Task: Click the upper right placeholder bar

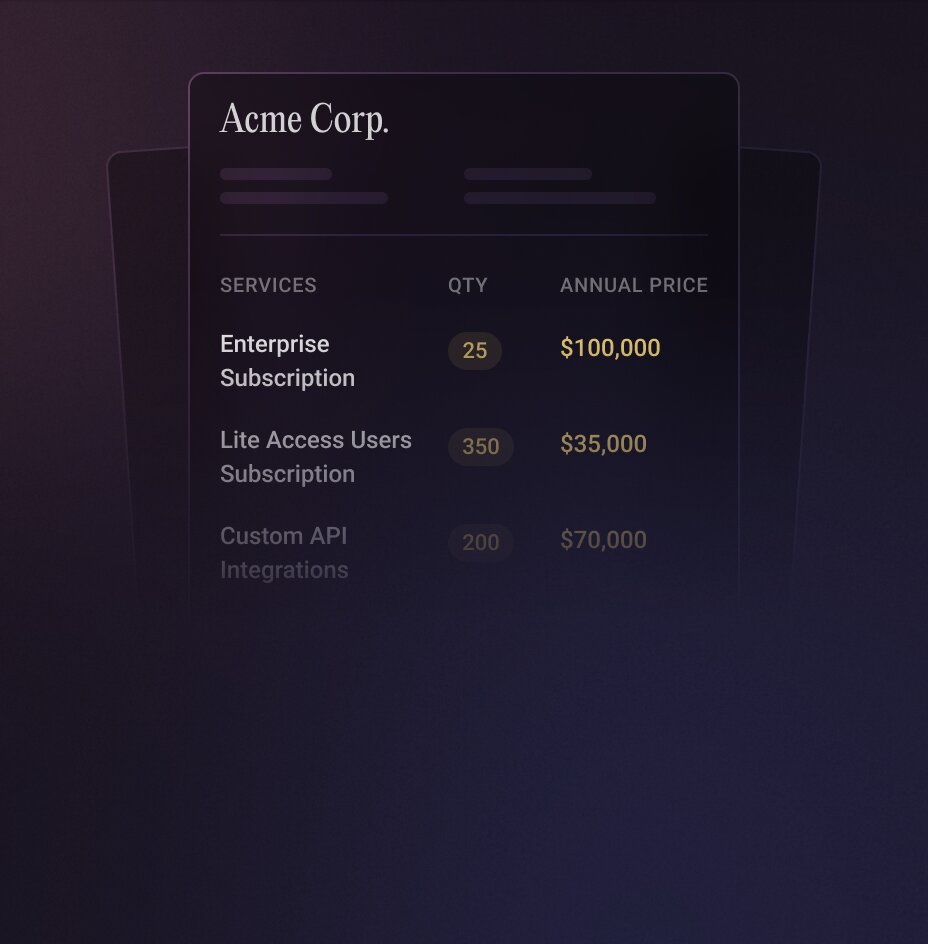Action: point(528,174)
